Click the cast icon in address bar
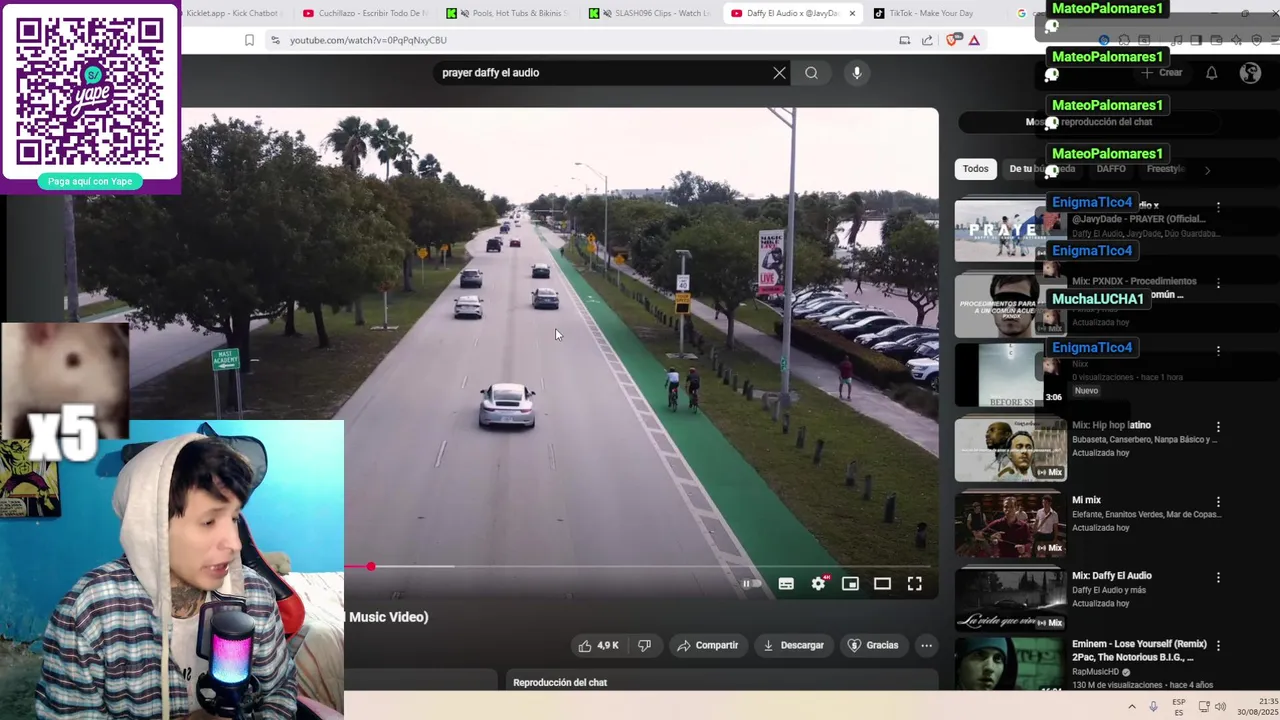 904,40
